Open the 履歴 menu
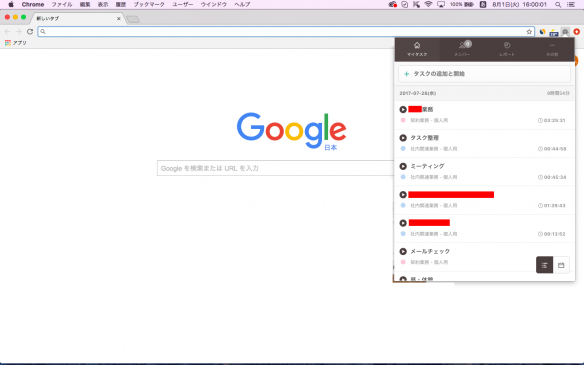The image size is (584, 365). coord(121,4)
